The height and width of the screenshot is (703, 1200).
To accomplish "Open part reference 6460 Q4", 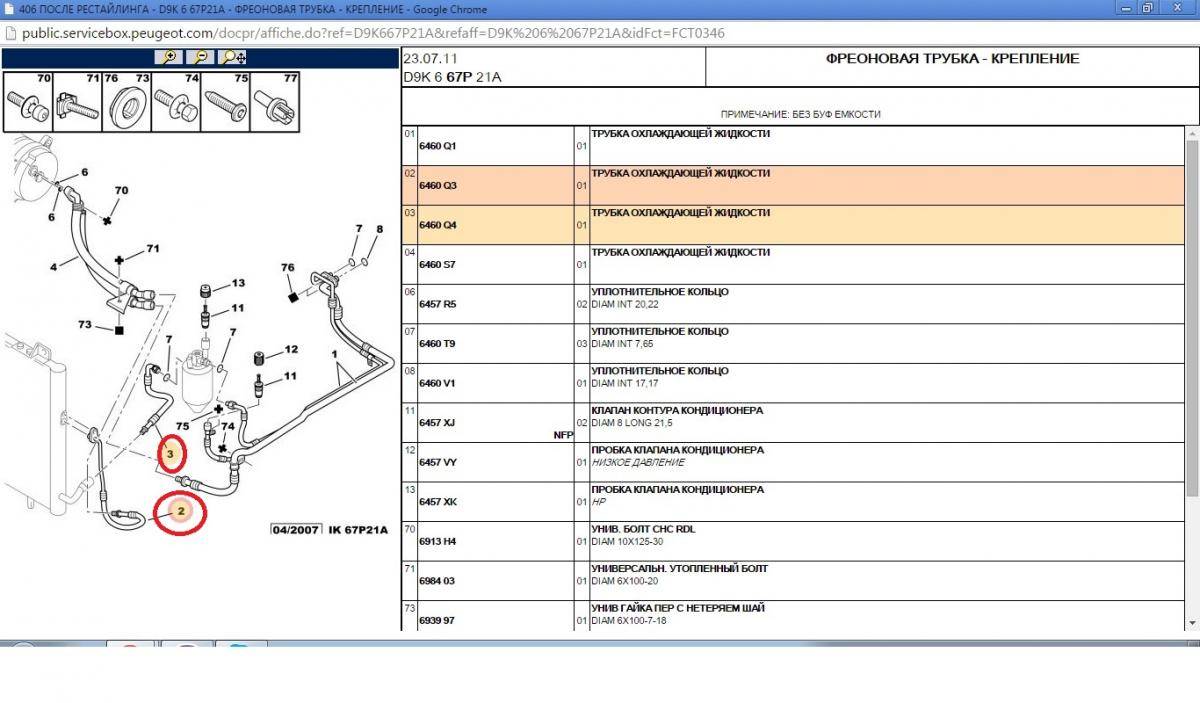I will tap(437, 225).
